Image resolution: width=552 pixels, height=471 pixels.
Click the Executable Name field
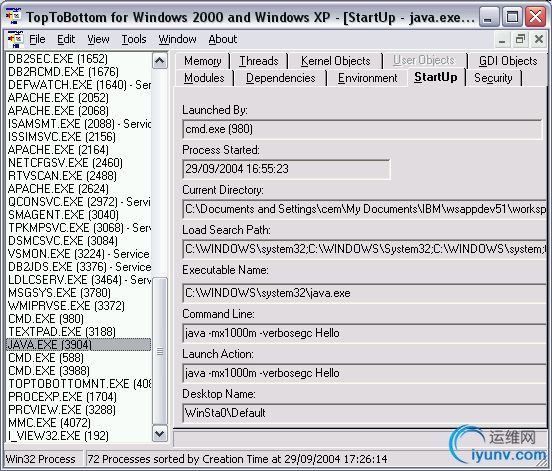pyautogui.click(x=364, y=293)
